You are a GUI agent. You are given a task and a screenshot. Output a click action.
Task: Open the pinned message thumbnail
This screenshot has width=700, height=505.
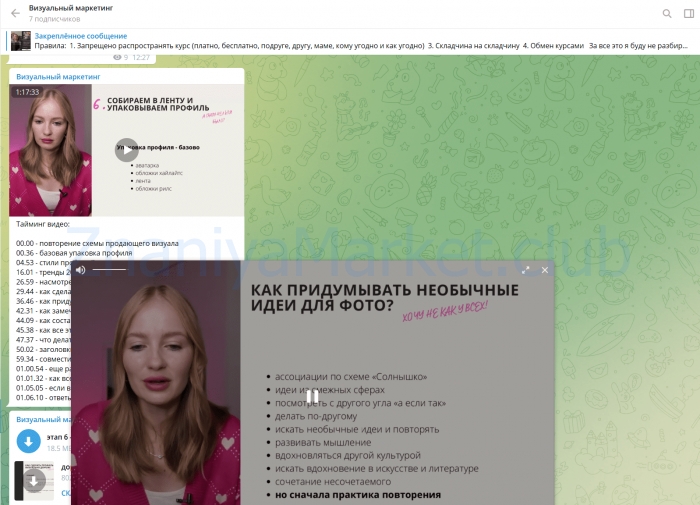click(x=21, y=41)
